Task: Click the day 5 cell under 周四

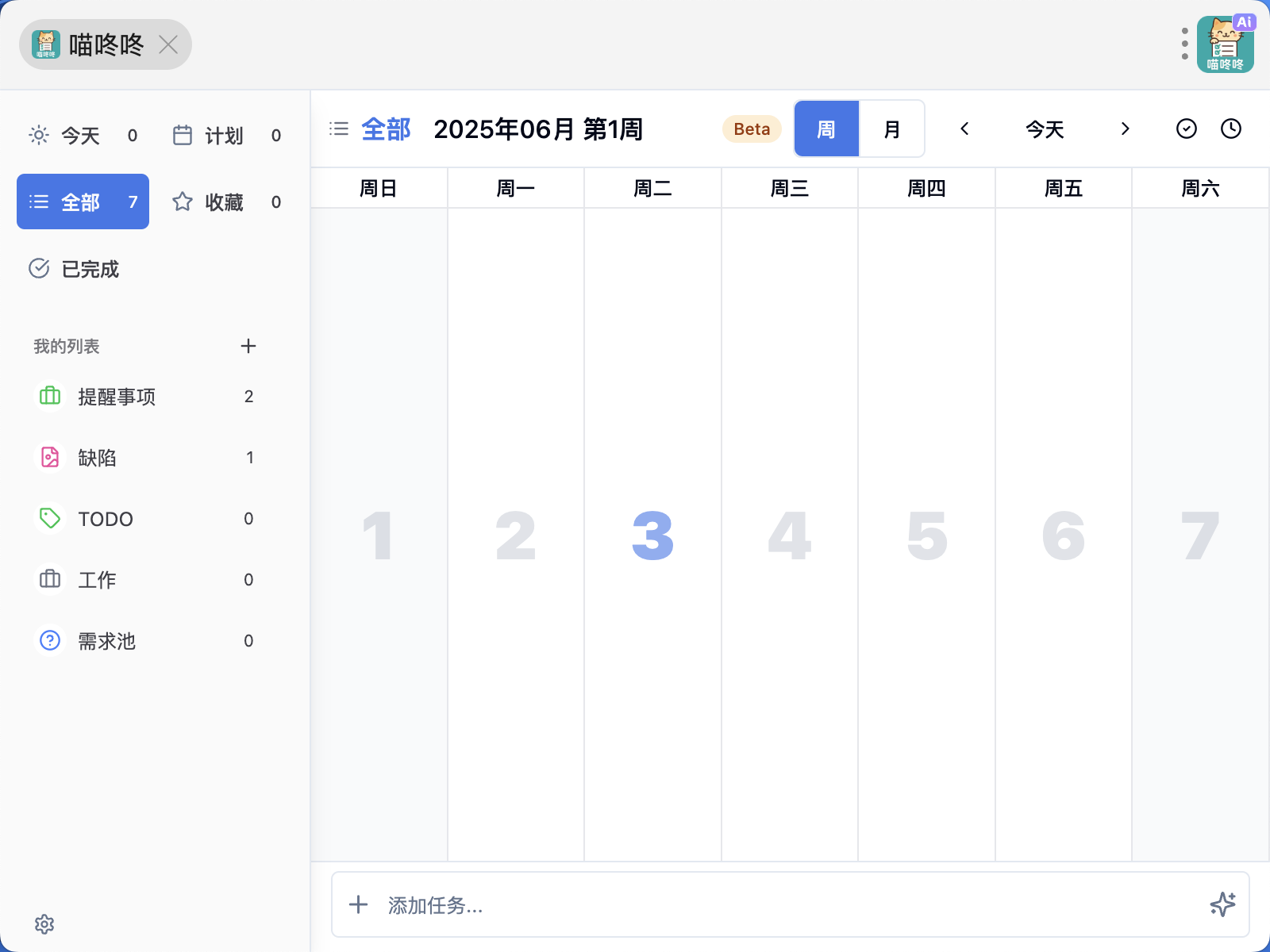Action: point(926,535)
